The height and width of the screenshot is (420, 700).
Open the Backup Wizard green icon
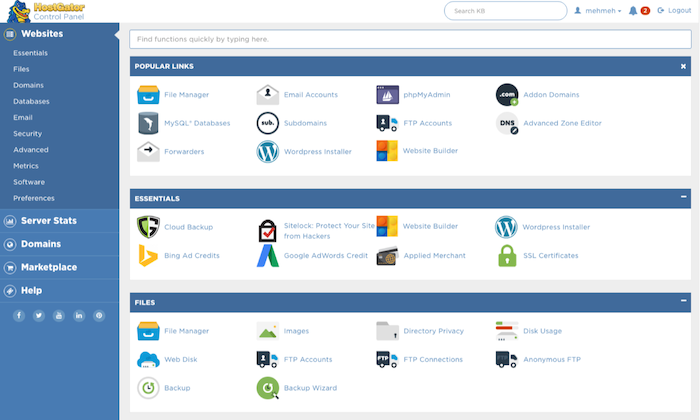[268, 388]
